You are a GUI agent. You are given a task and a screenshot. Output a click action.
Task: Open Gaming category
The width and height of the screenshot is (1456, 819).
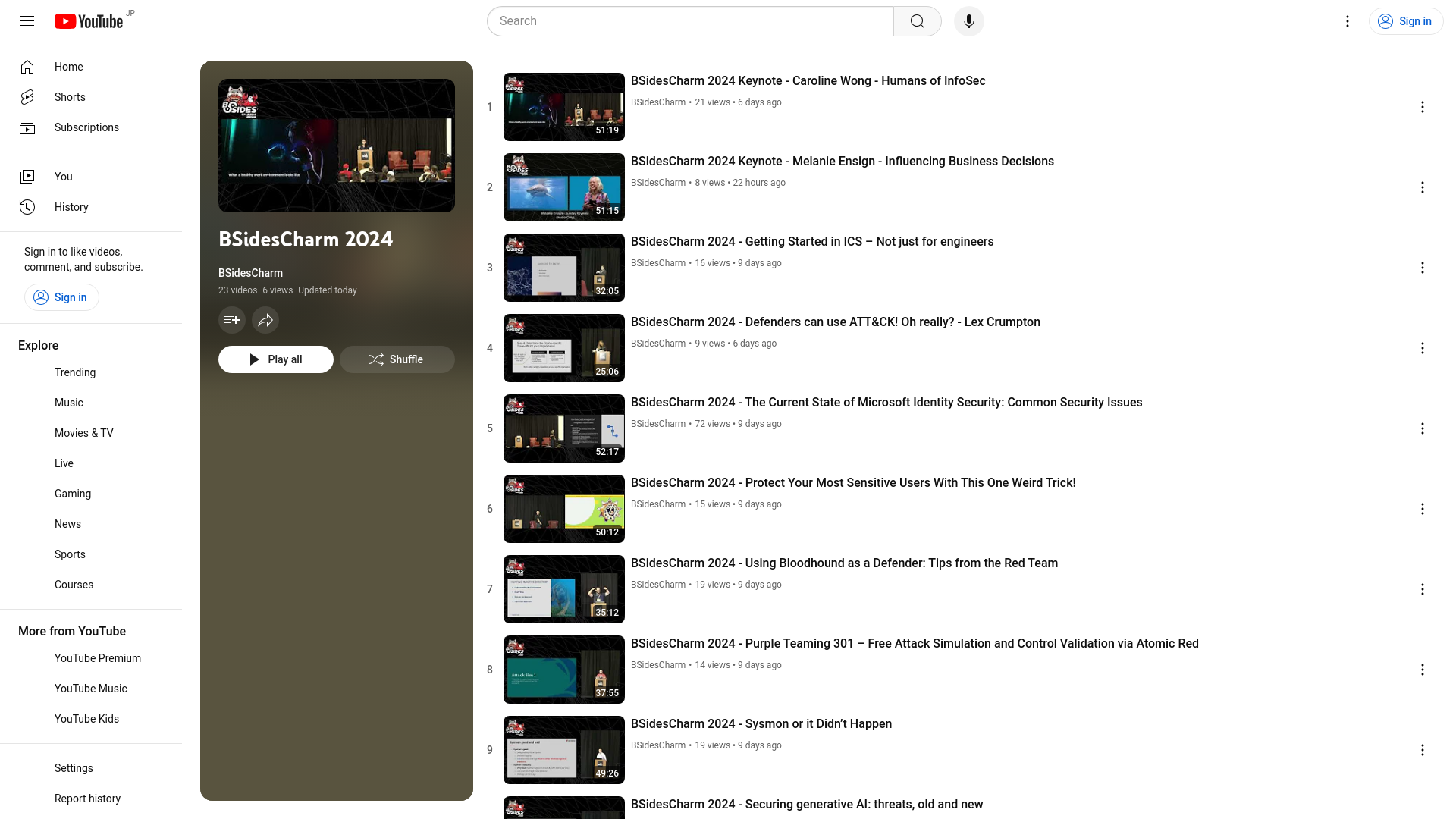[91, 494]
